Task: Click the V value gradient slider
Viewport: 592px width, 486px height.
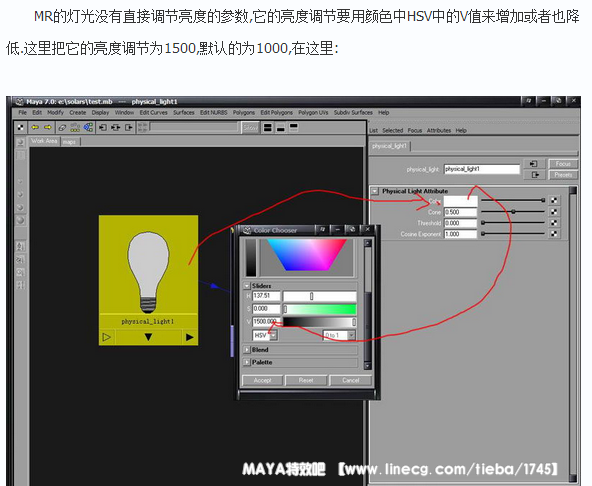Action: tap(319, 322)
